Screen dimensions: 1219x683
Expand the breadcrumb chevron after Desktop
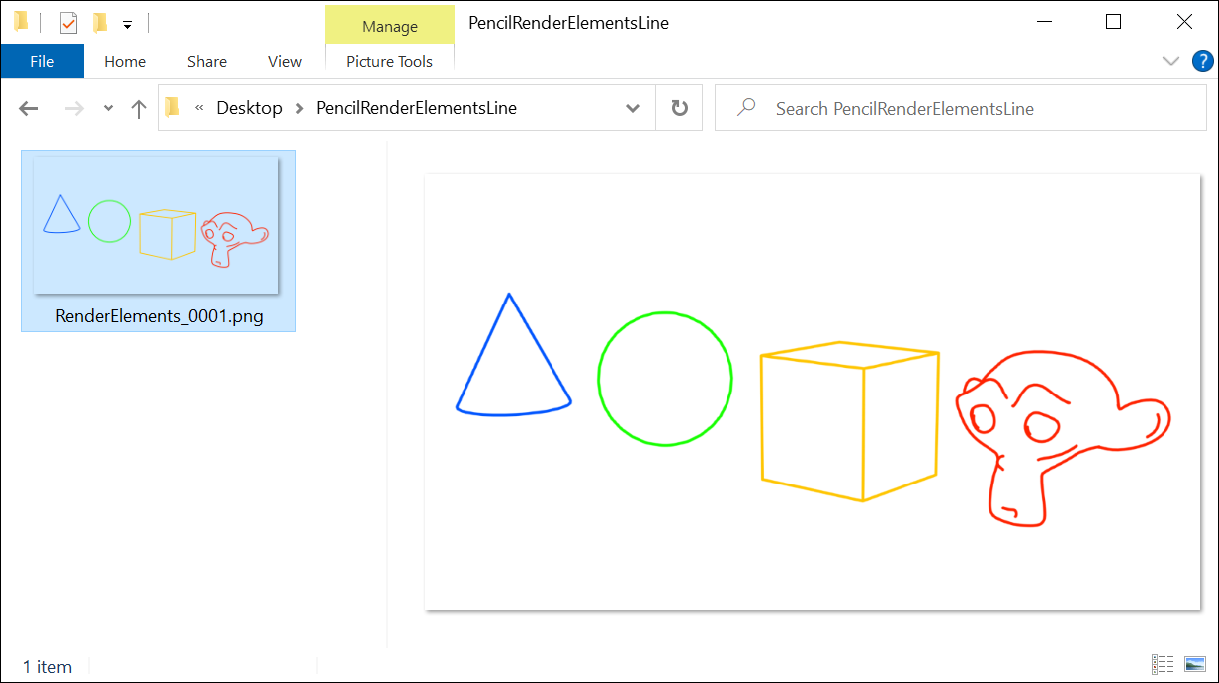(x=298, y=107)
